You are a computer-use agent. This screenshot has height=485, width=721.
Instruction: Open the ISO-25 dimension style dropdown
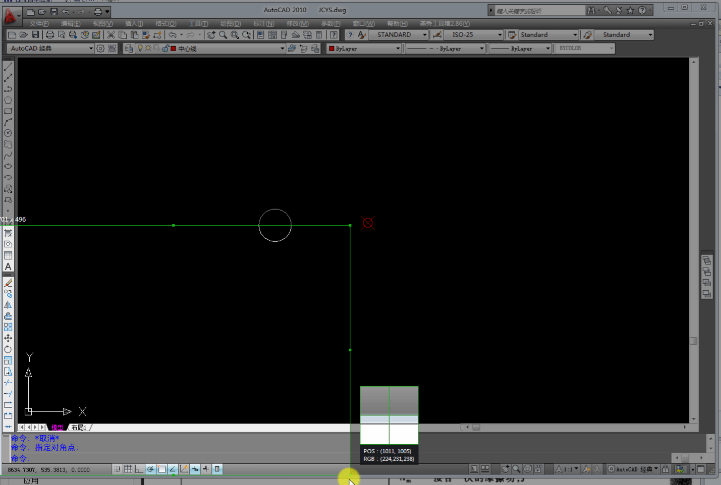499,35
